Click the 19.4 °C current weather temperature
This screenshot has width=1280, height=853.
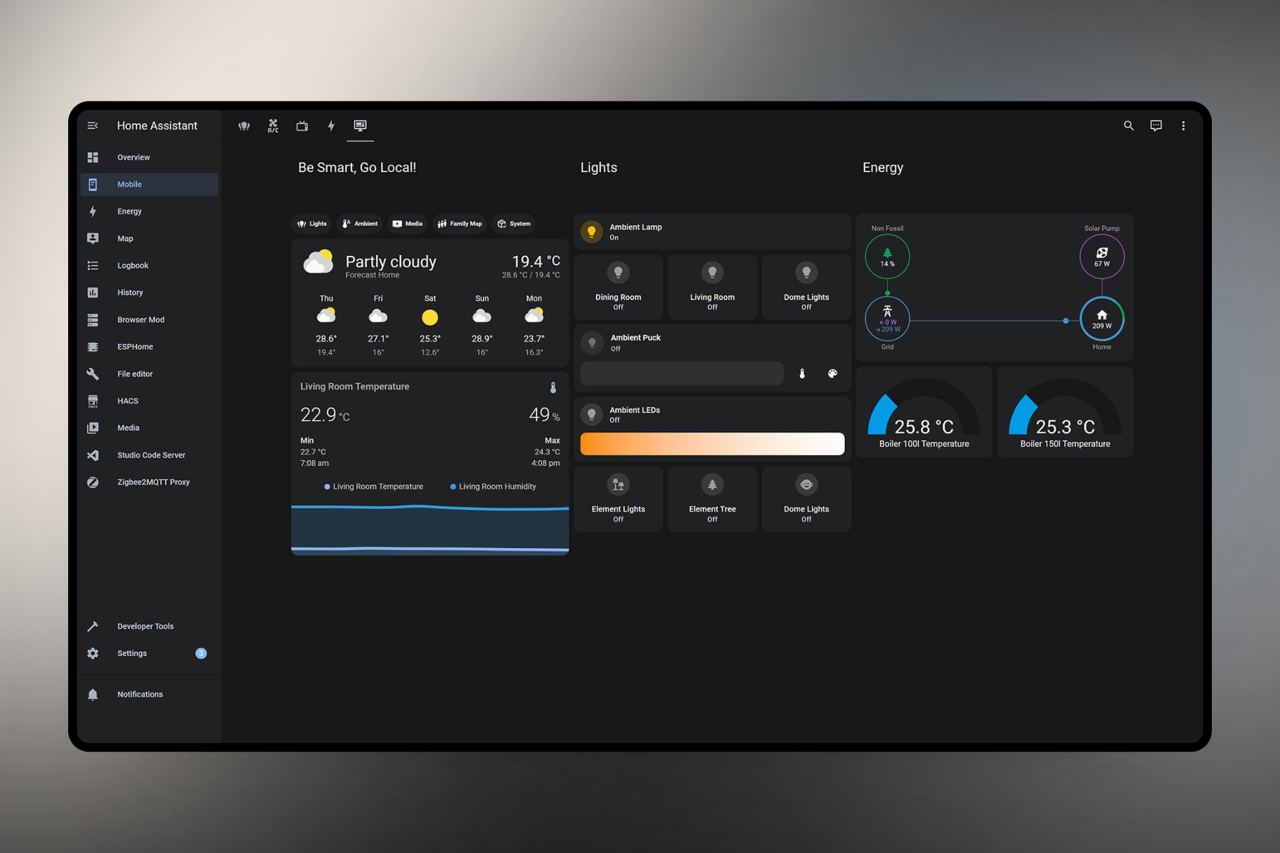click(536, 261)
